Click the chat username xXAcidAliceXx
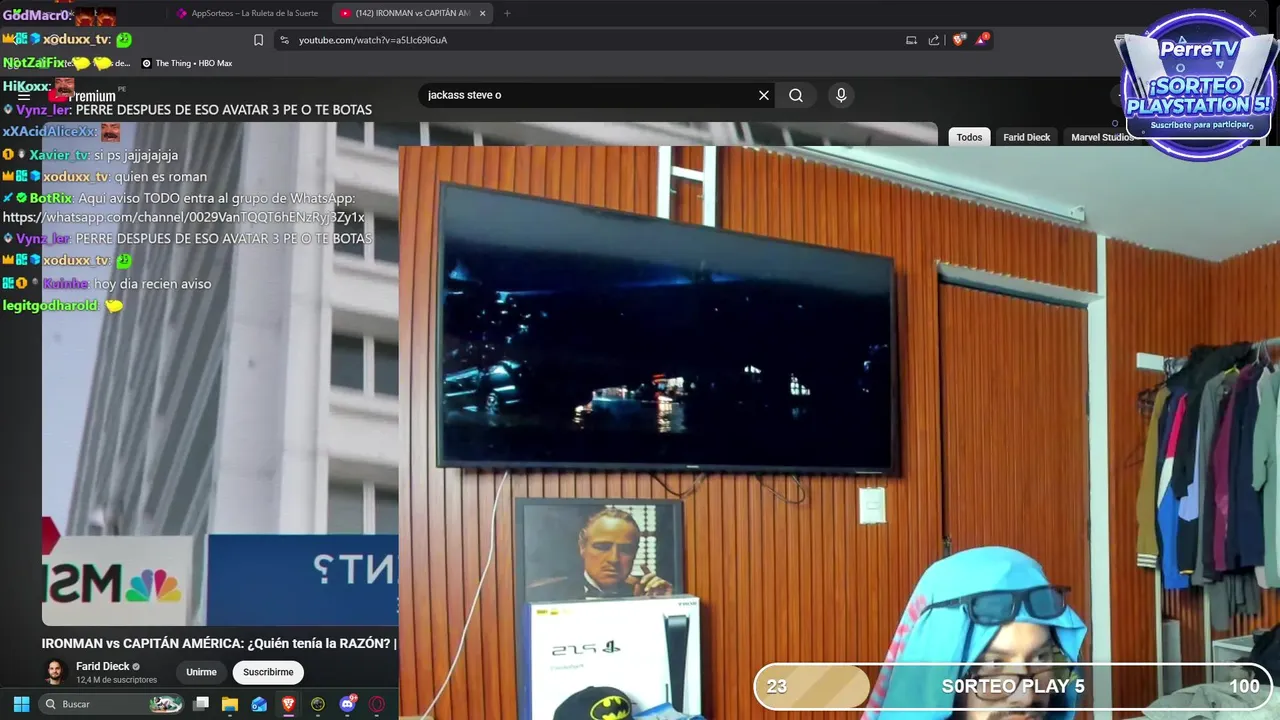 [50, 132]
